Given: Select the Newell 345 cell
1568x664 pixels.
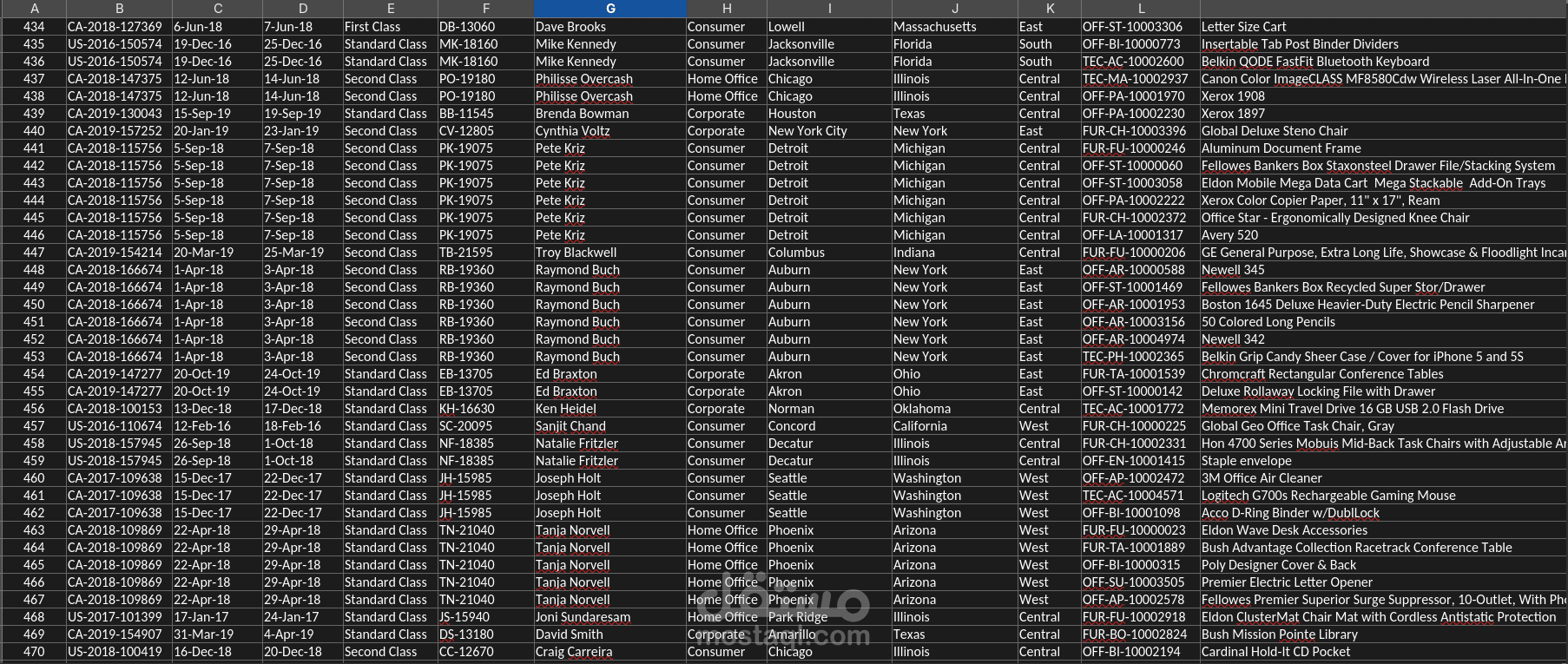Looking at the screenshot, I should click(x=1383, y=270).
